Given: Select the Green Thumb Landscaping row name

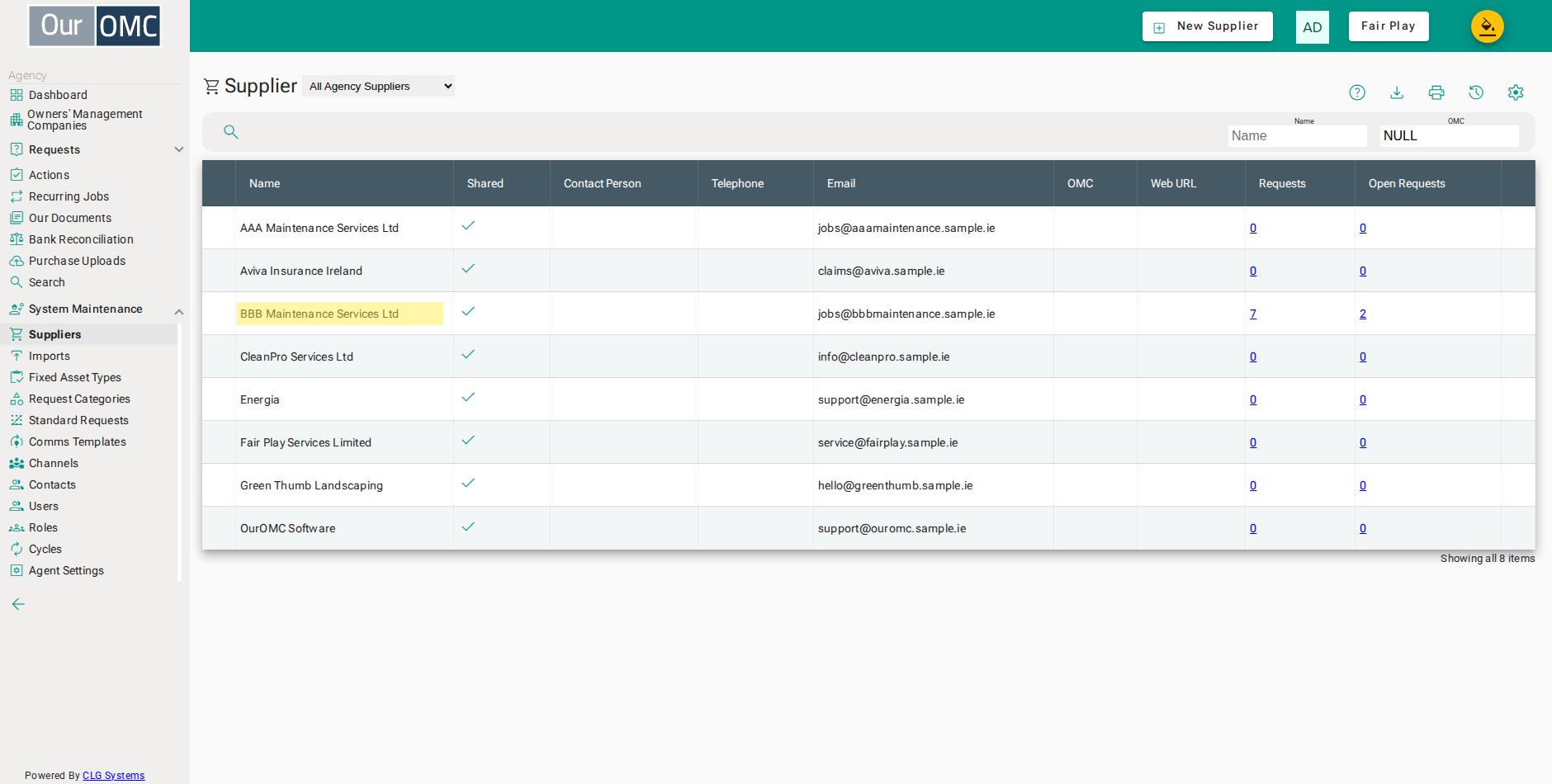Looking at the screenshot, I should pyautogui.click(x=311, y=485).
